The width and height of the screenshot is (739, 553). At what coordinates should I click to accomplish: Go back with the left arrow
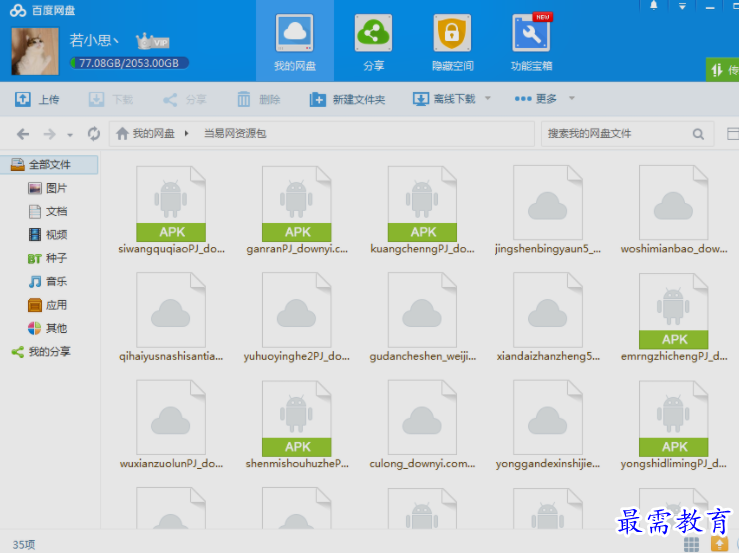(23, 134)
